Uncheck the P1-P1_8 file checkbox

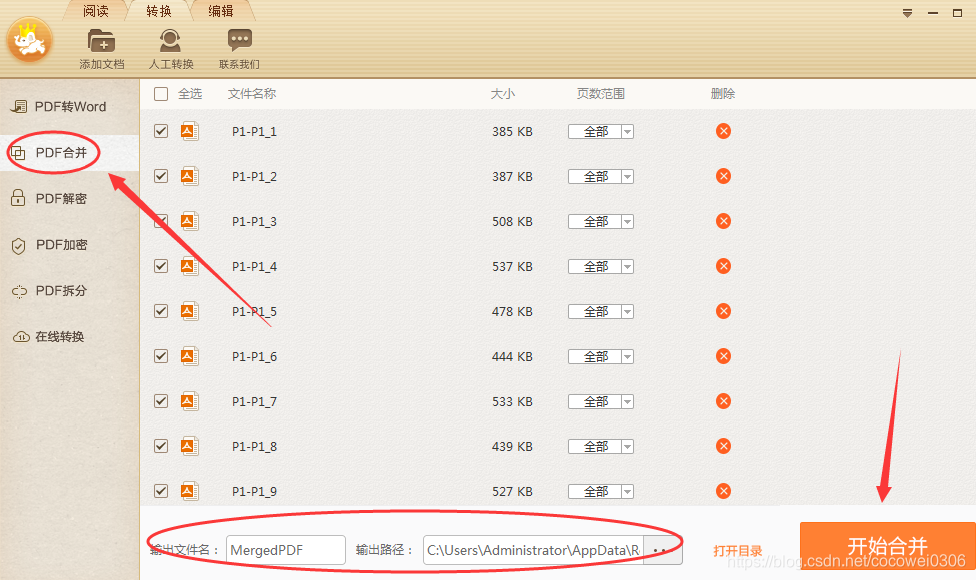[x=161, y=446]
